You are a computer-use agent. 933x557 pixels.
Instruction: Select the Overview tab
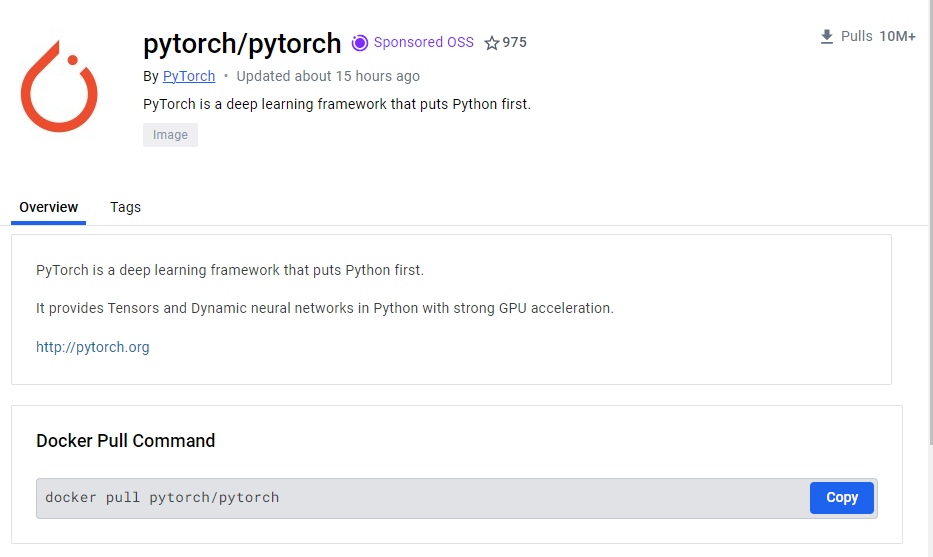[48, 207]
